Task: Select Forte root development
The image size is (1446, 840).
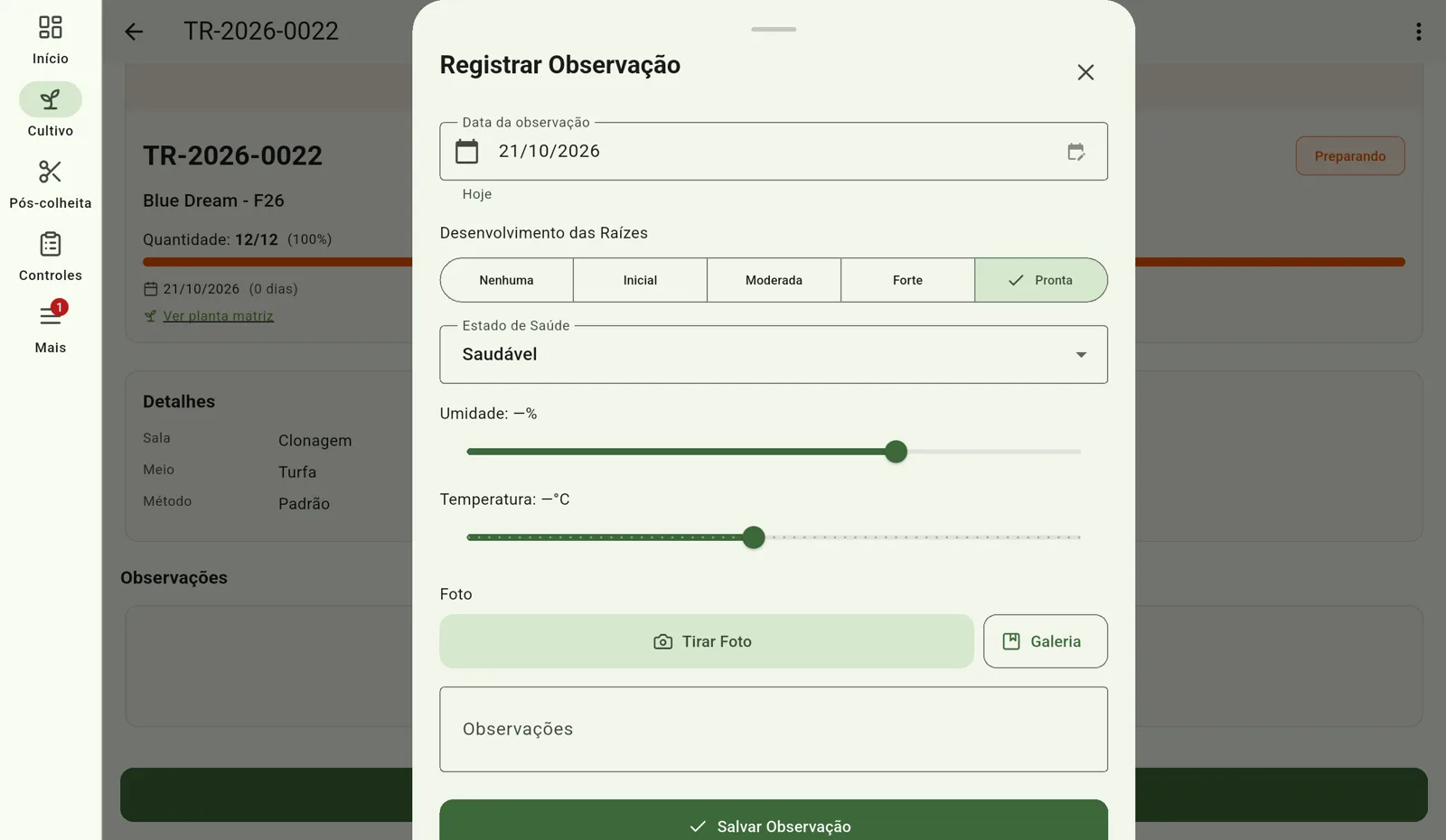Action: pos(907,280)
